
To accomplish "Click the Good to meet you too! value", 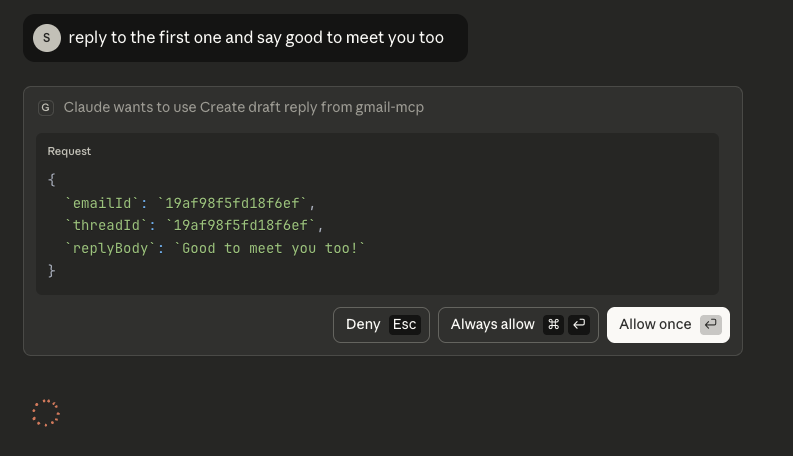I will pyautogui.click(x=270, y=248).
